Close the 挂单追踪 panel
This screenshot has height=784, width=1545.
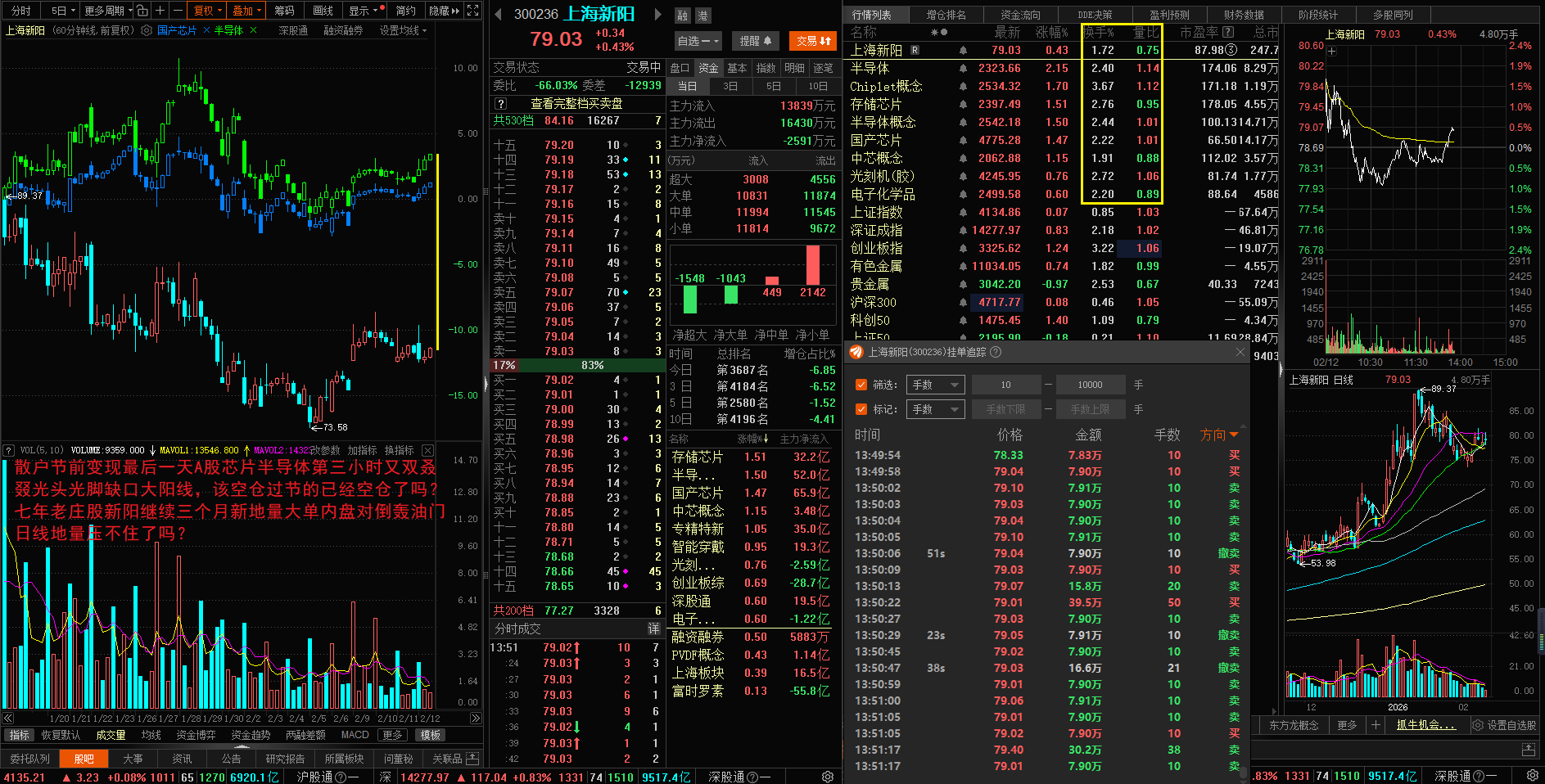(x=1240, y=352)
